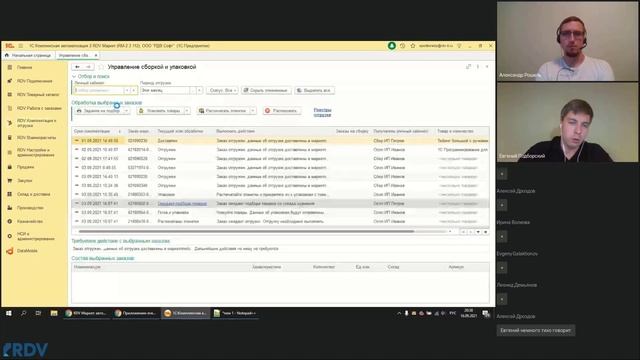
Task: Click the Задание на подбор button
Action: 98,111
